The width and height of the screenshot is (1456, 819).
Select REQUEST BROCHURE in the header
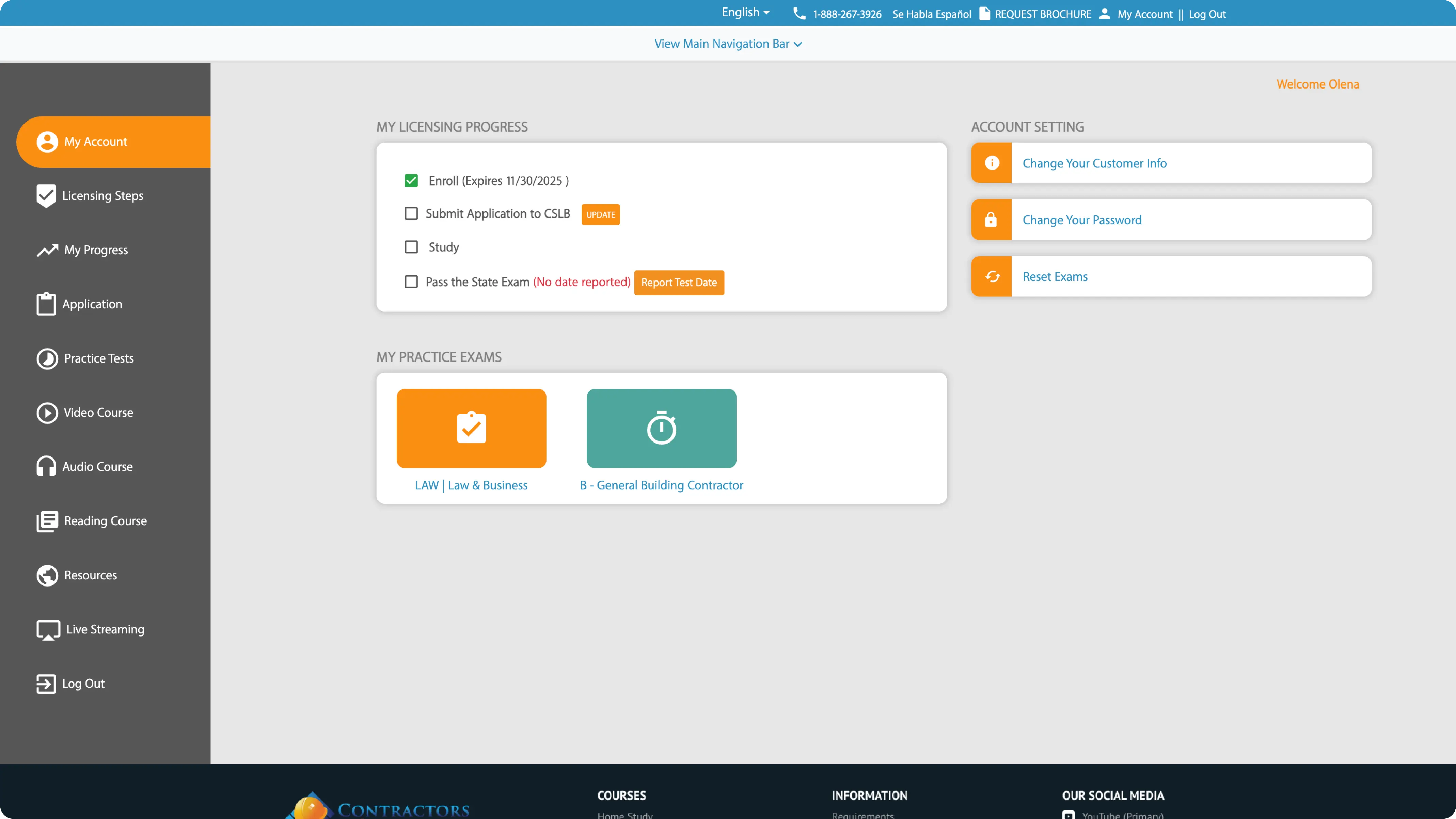(x=1043, y=14)
